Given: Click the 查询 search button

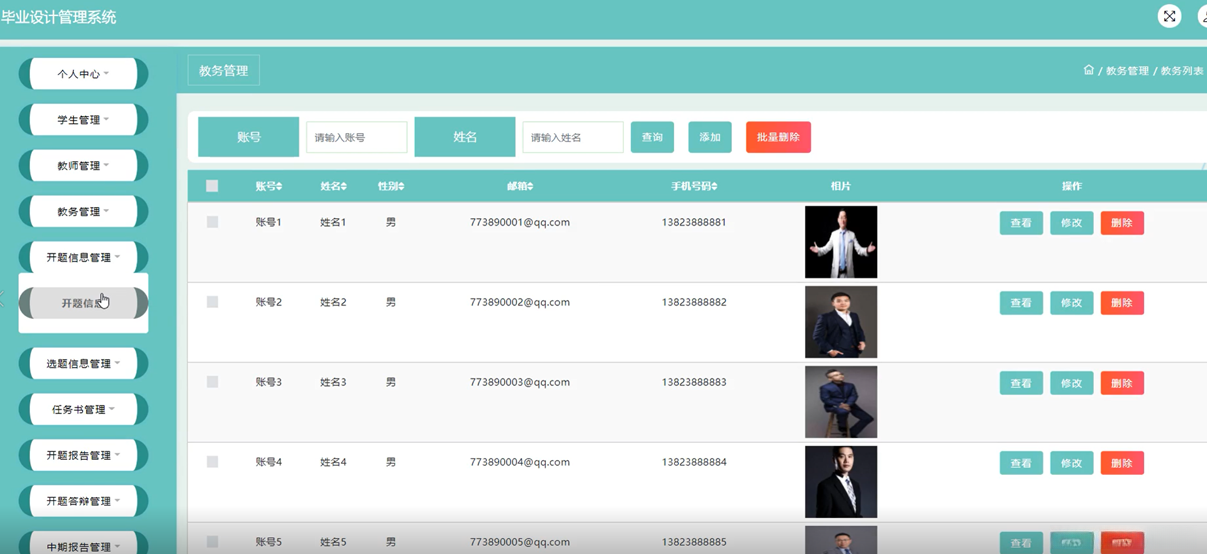Looking at the screenshot, I should [x=652, y=137].
